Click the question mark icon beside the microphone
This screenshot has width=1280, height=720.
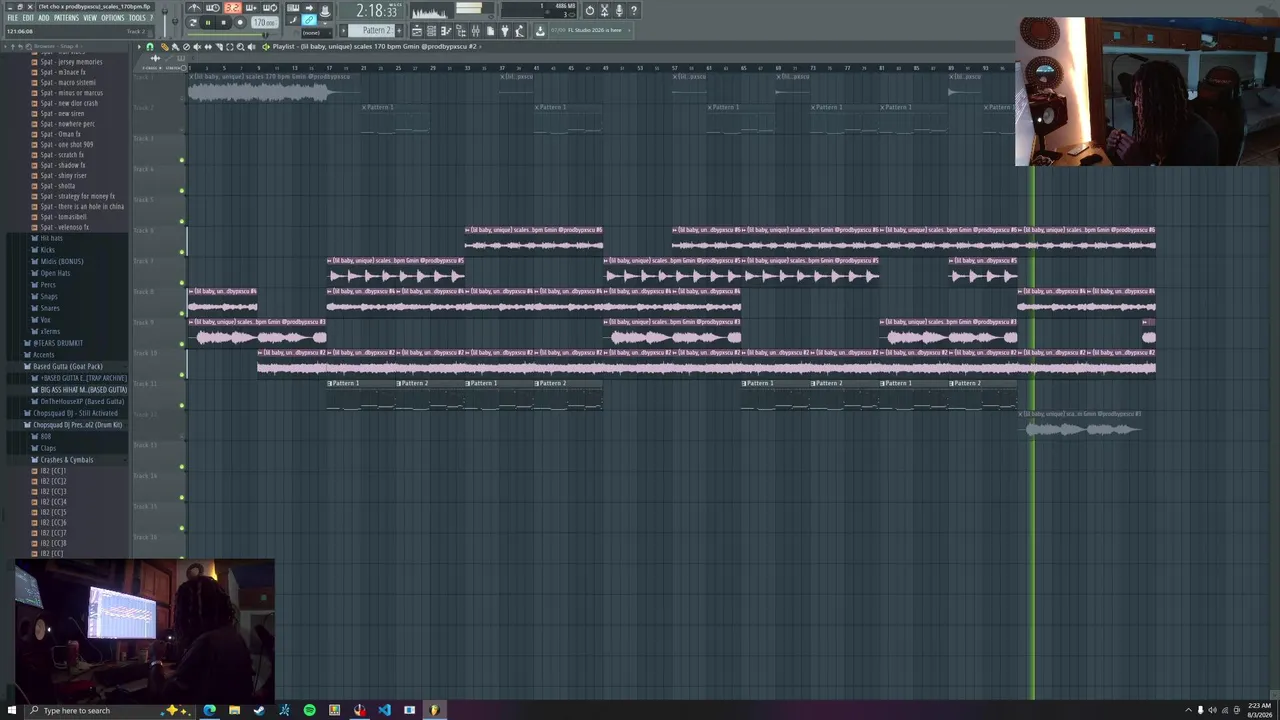point(633,11)
